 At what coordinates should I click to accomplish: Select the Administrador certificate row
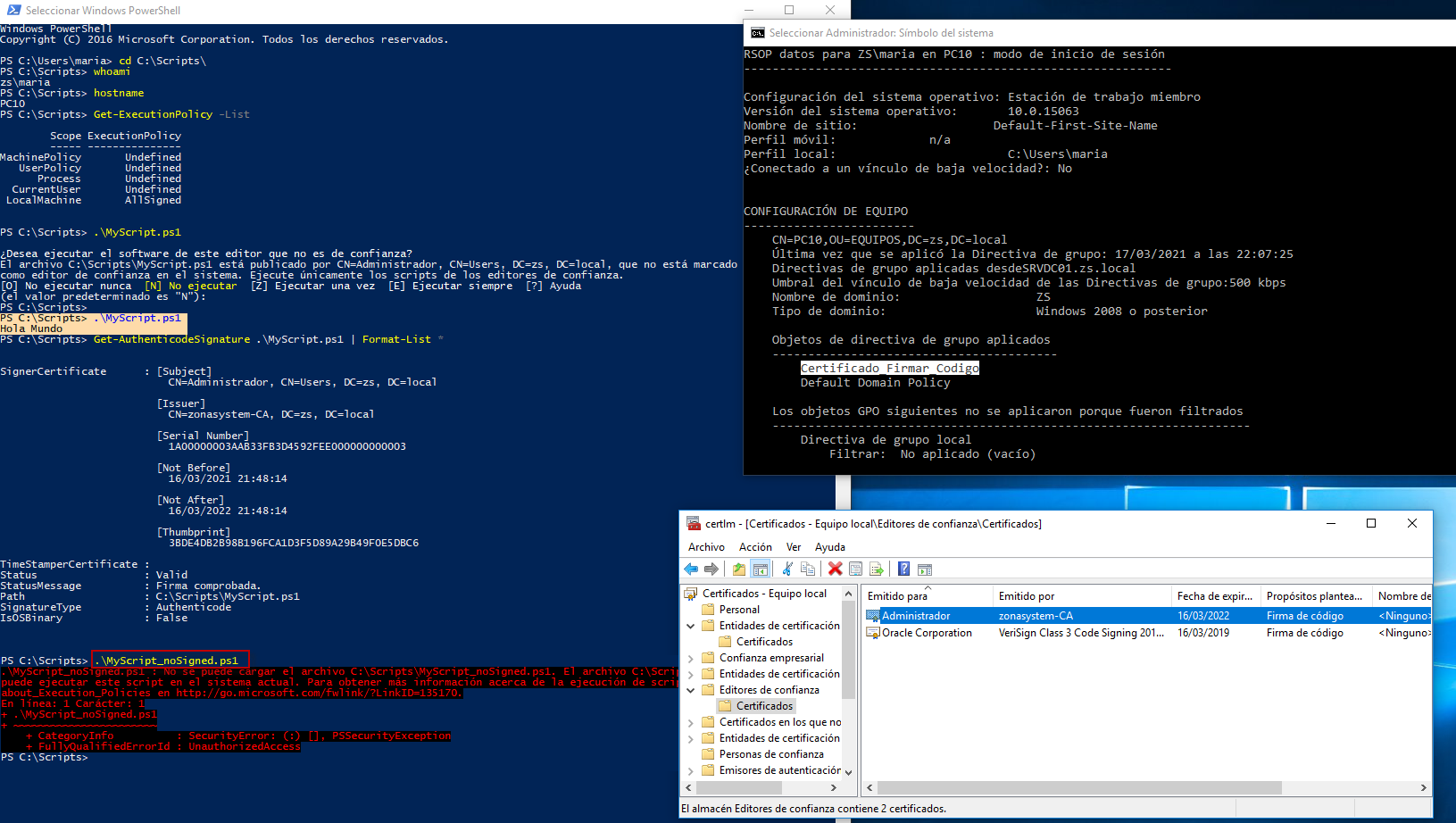pyautogui.click(x=1148, y=616)
